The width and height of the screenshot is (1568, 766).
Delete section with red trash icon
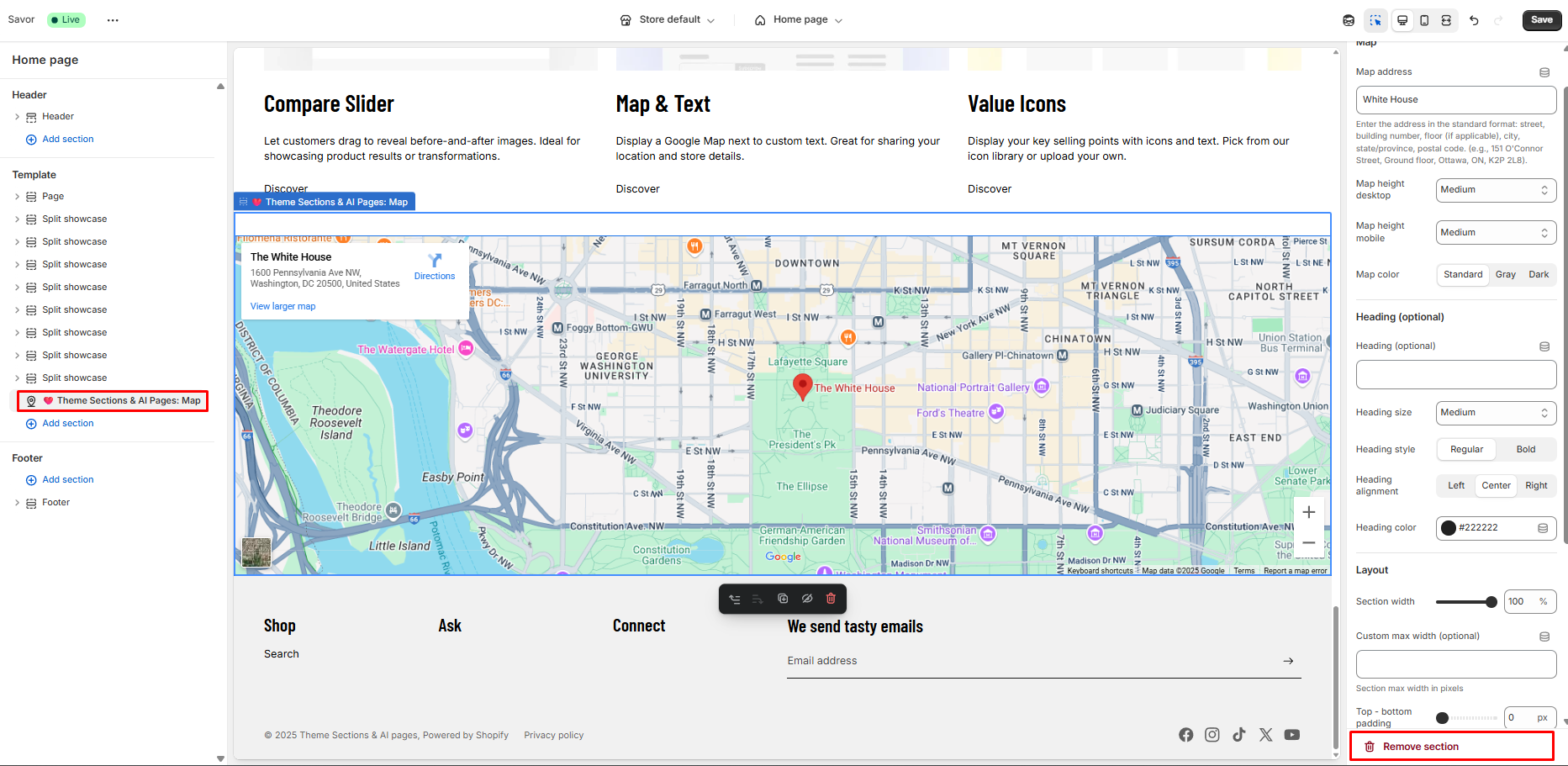[831, 599]
